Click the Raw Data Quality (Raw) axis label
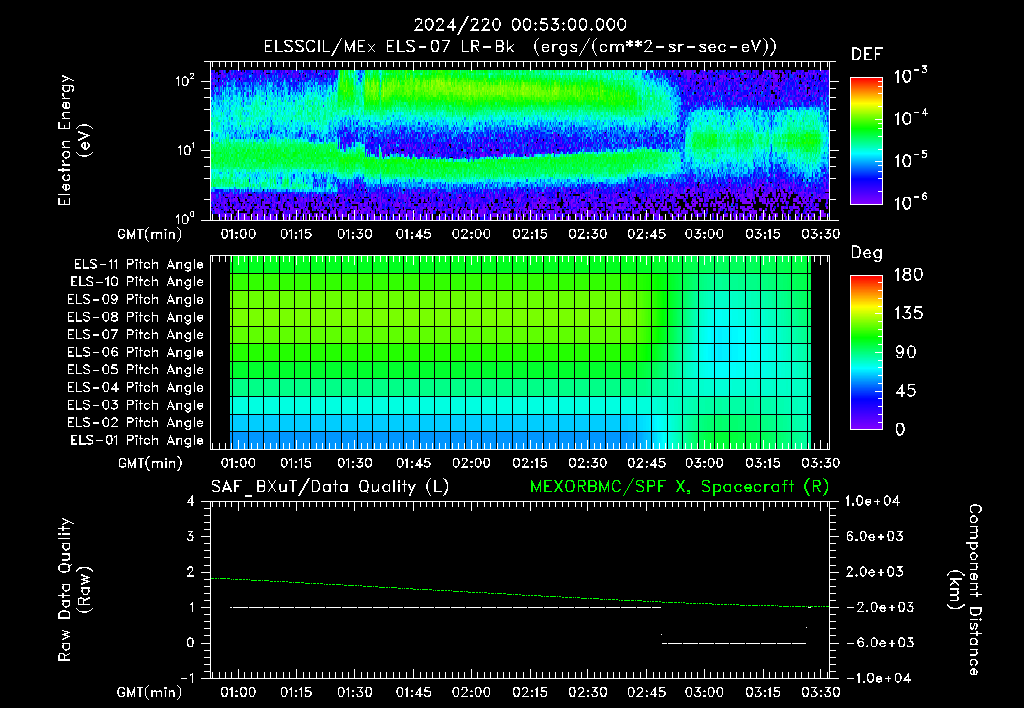Viewport: 1024px width, 708px height. [x=74, y=590]
